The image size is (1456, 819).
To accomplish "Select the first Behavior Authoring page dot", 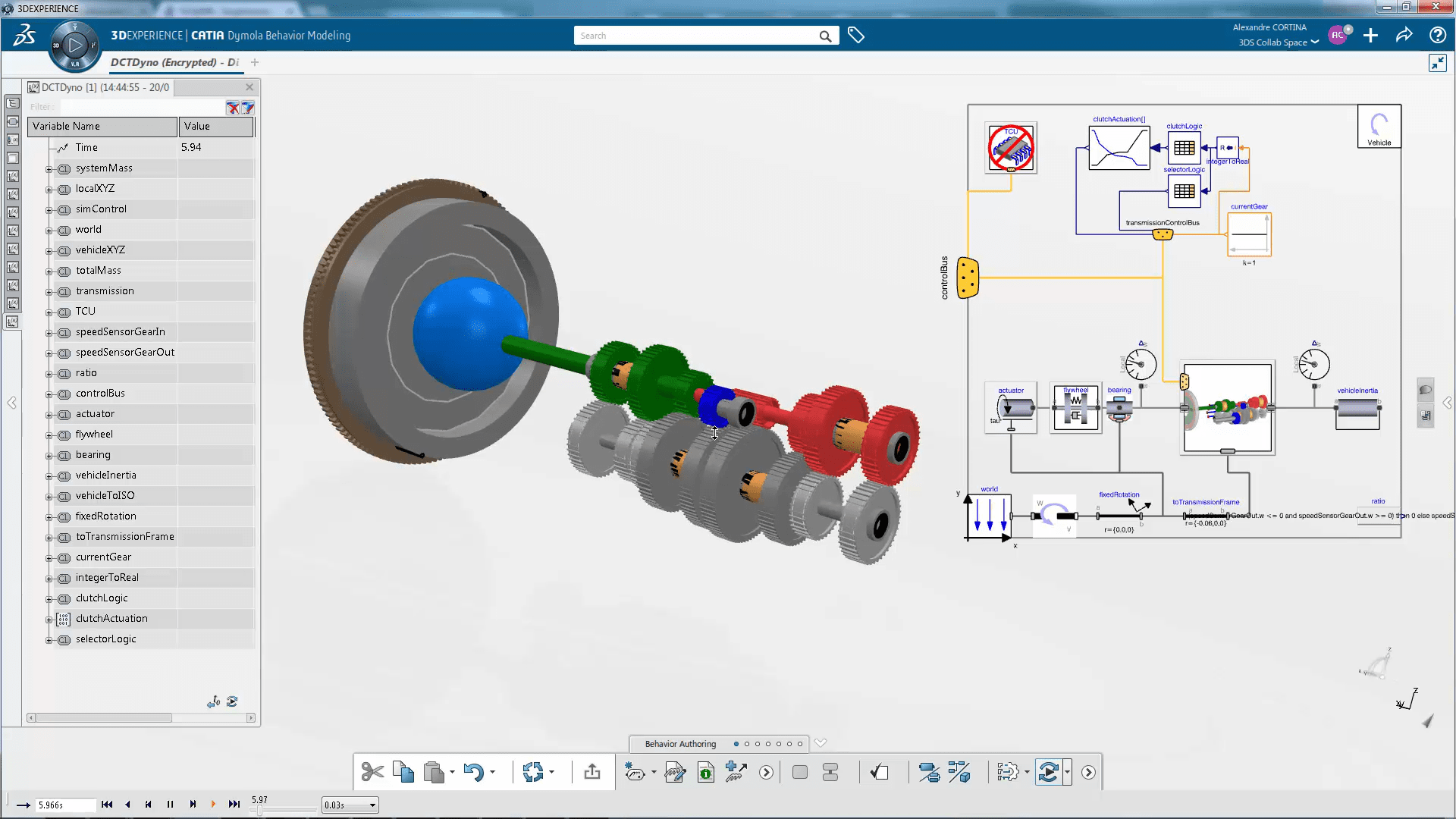I will pyautogui.click(x=736, y=744).
